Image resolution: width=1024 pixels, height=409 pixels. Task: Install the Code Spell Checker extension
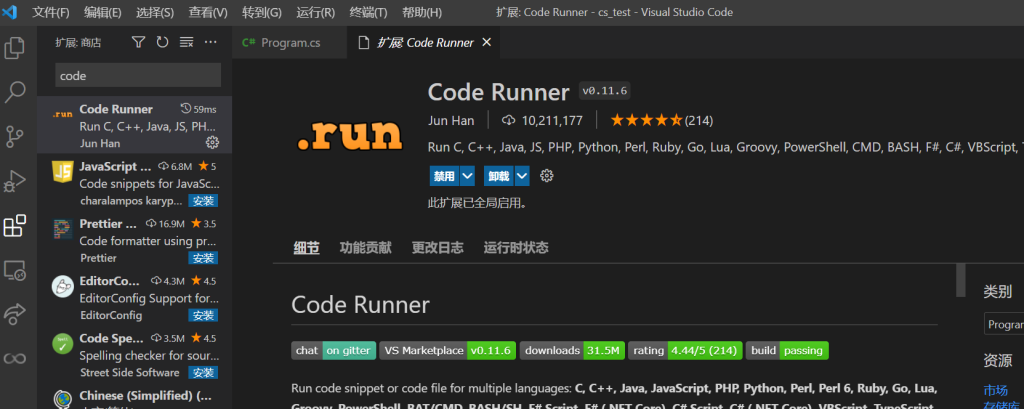click(x=203, y=372)
